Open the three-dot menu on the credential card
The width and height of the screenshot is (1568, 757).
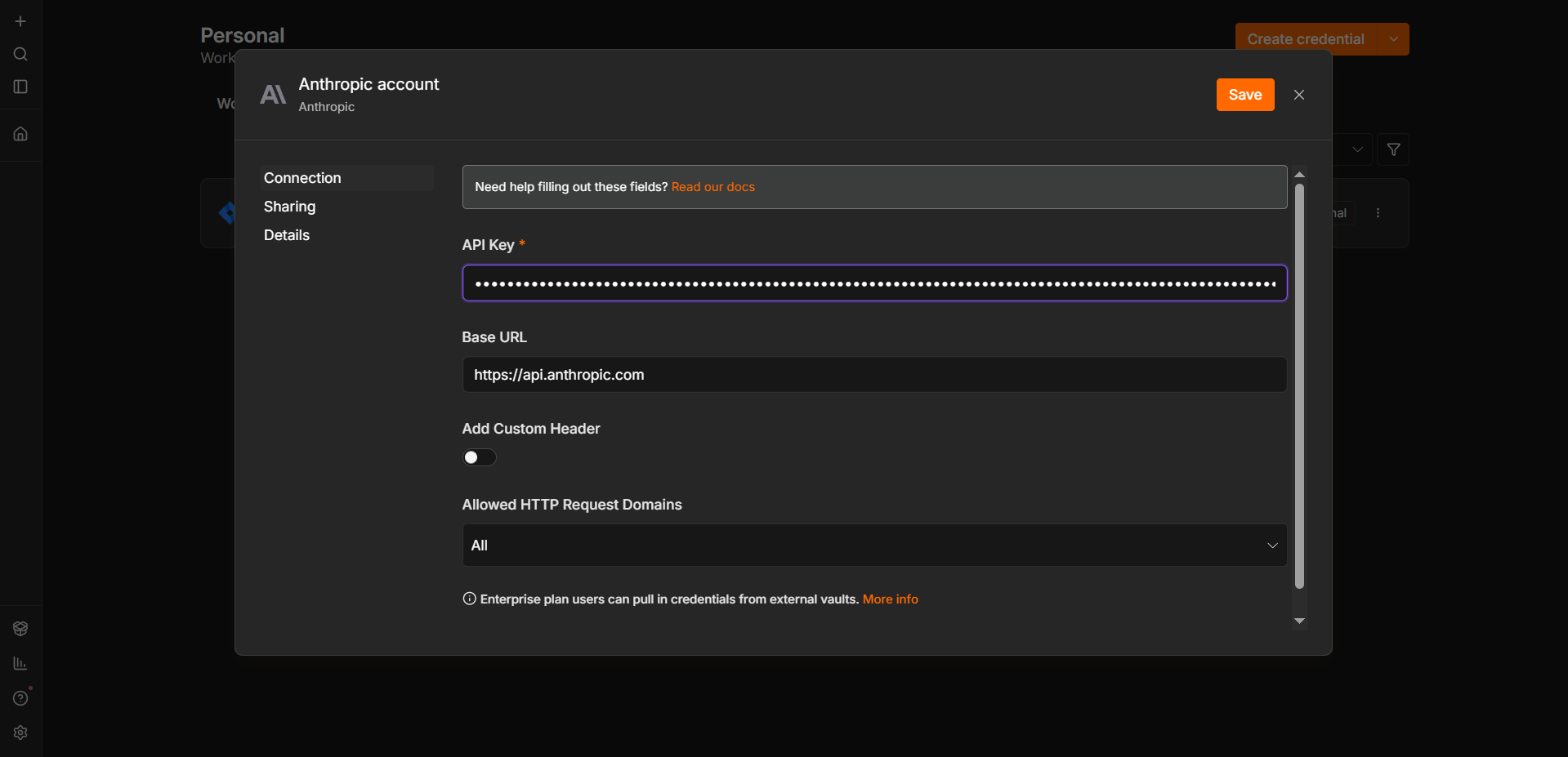[x=1378, y=212]
